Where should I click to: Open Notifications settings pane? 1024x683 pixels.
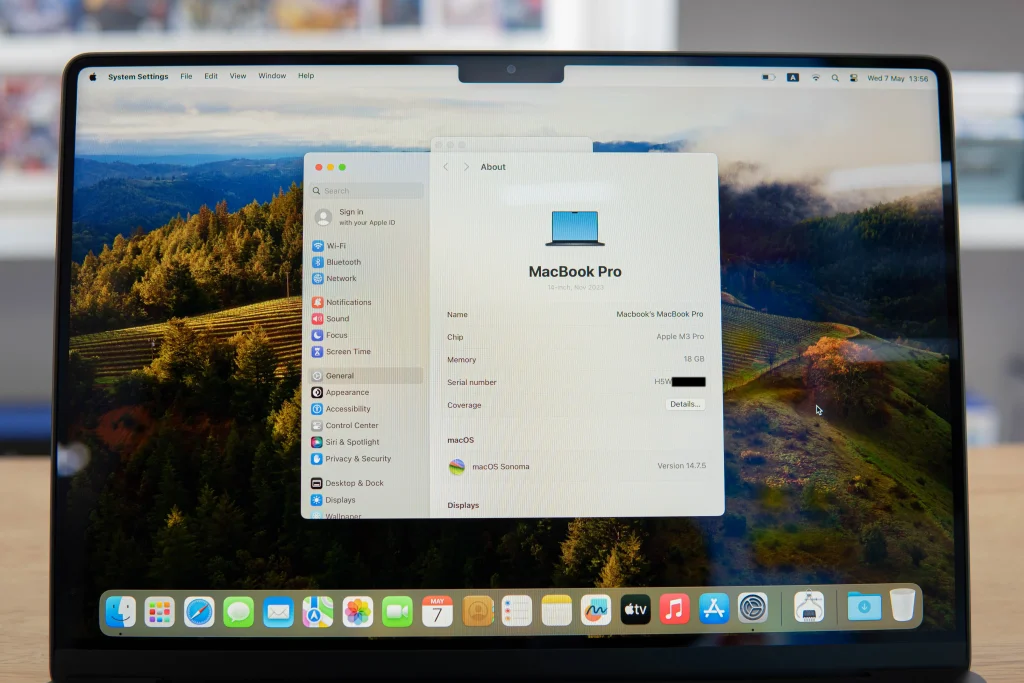(347, 302)
